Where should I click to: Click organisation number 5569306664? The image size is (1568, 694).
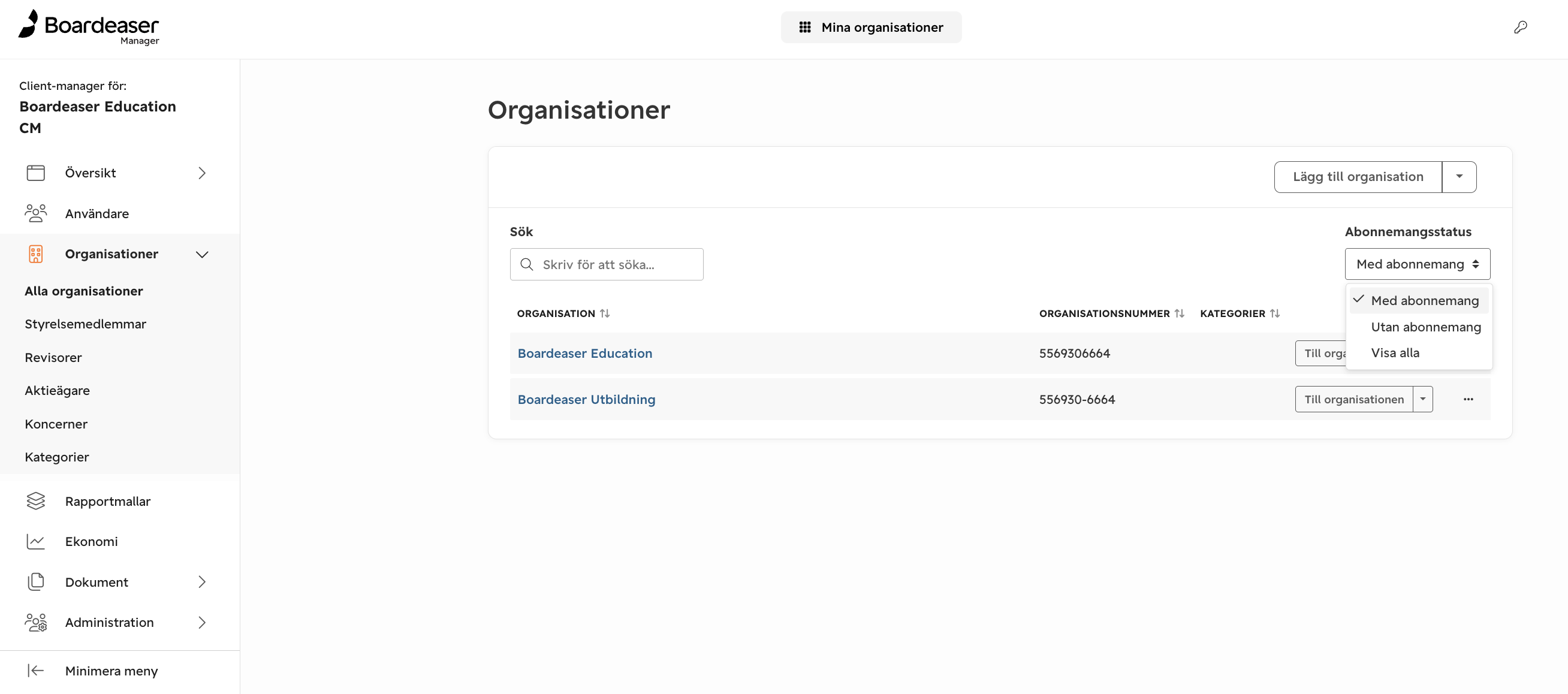[x=1074, y=353]
